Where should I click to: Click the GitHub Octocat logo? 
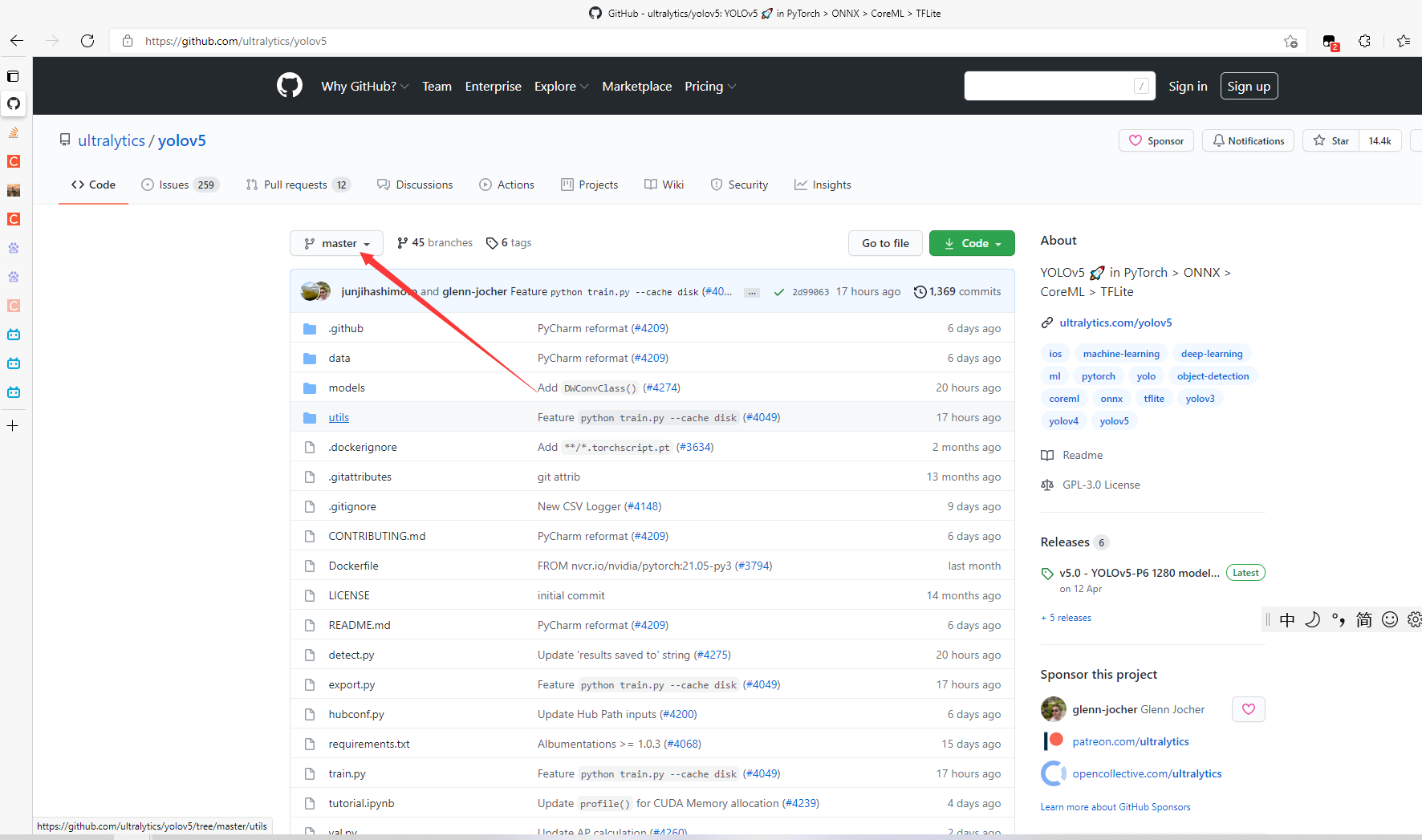click(290, 85)
